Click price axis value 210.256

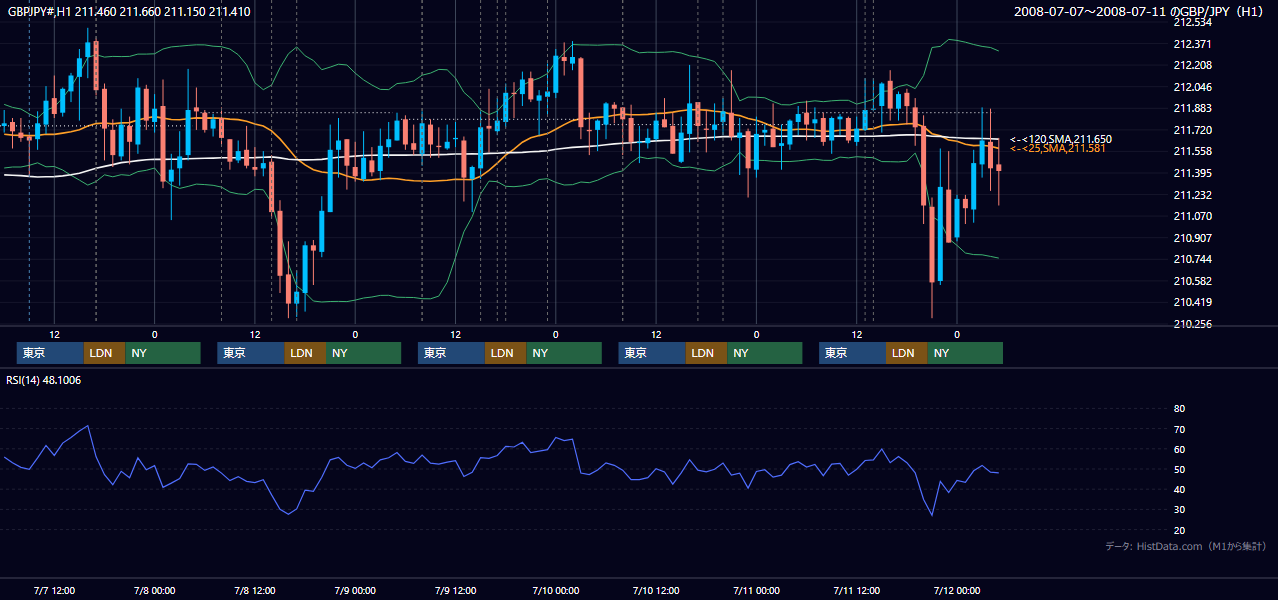click(1192, 324)
